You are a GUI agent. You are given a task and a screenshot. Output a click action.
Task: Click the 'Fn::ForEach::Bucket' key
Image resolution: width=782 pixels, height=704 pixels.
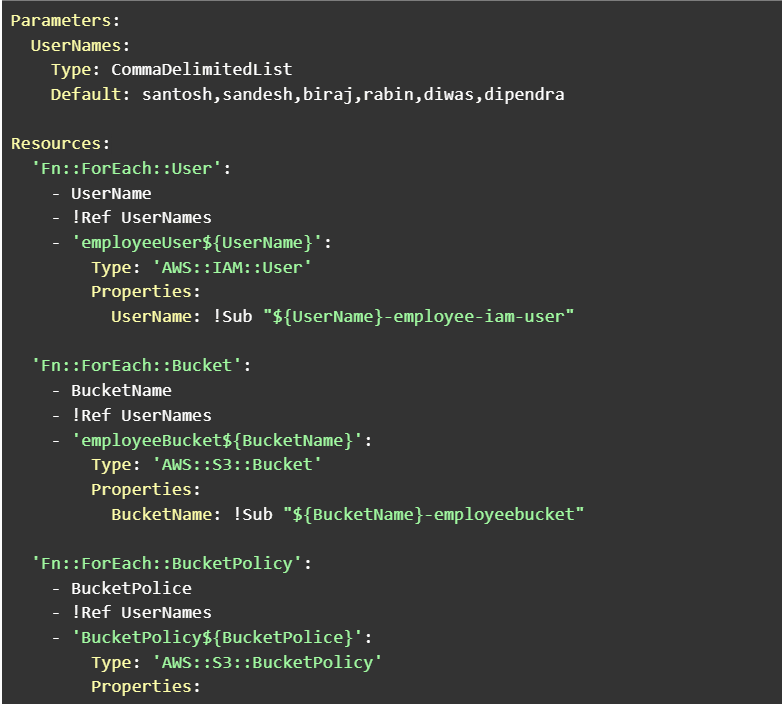pyautogui.click(x=136, y=365)
